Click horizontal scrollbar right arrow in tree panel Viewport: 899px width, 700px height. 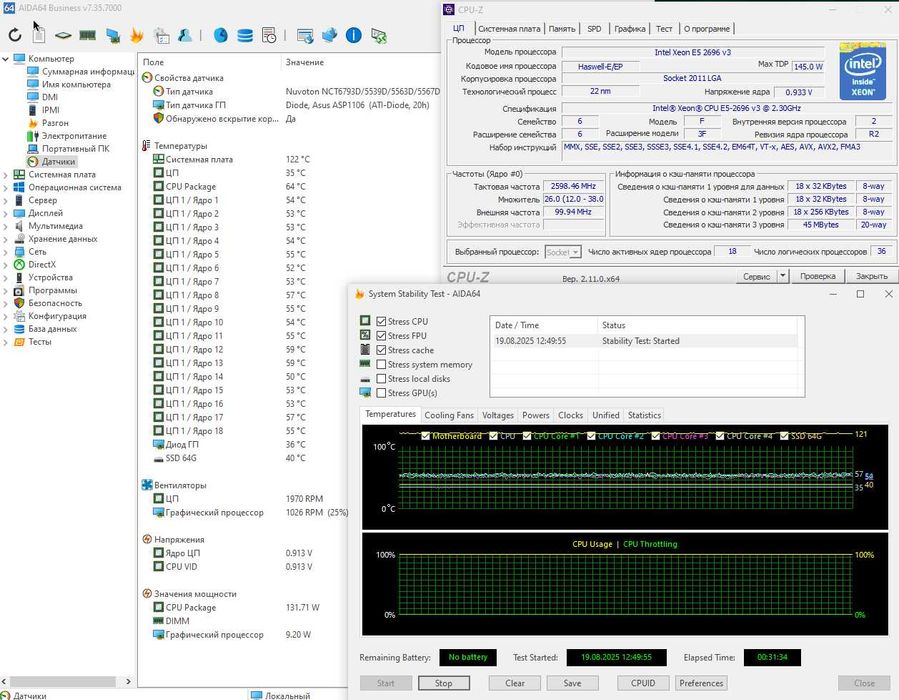(128, 681)
